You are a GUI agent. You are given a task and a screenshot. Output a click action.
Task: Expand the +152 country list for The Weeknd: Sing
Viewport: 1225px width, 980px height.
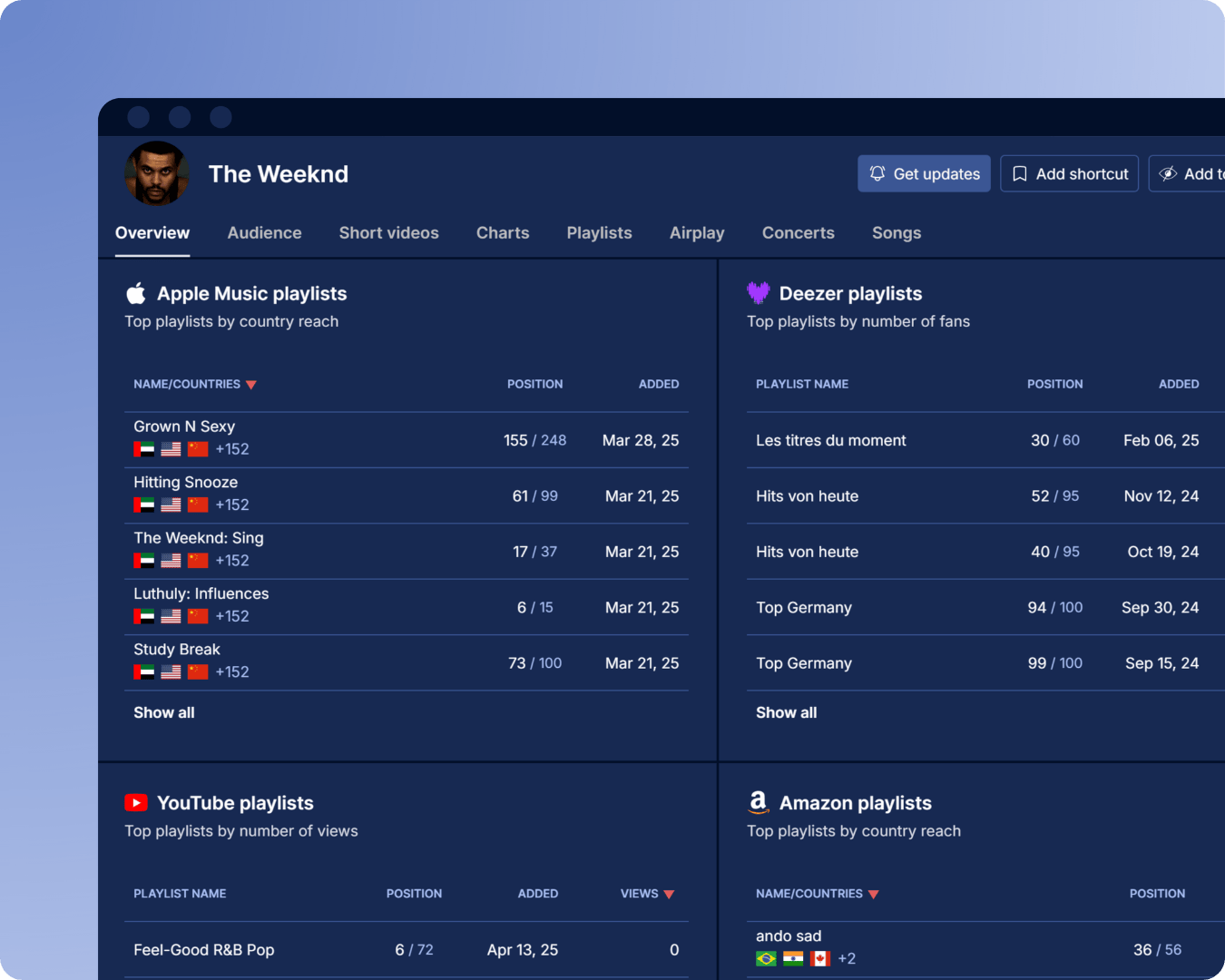(x=232, y=560)
